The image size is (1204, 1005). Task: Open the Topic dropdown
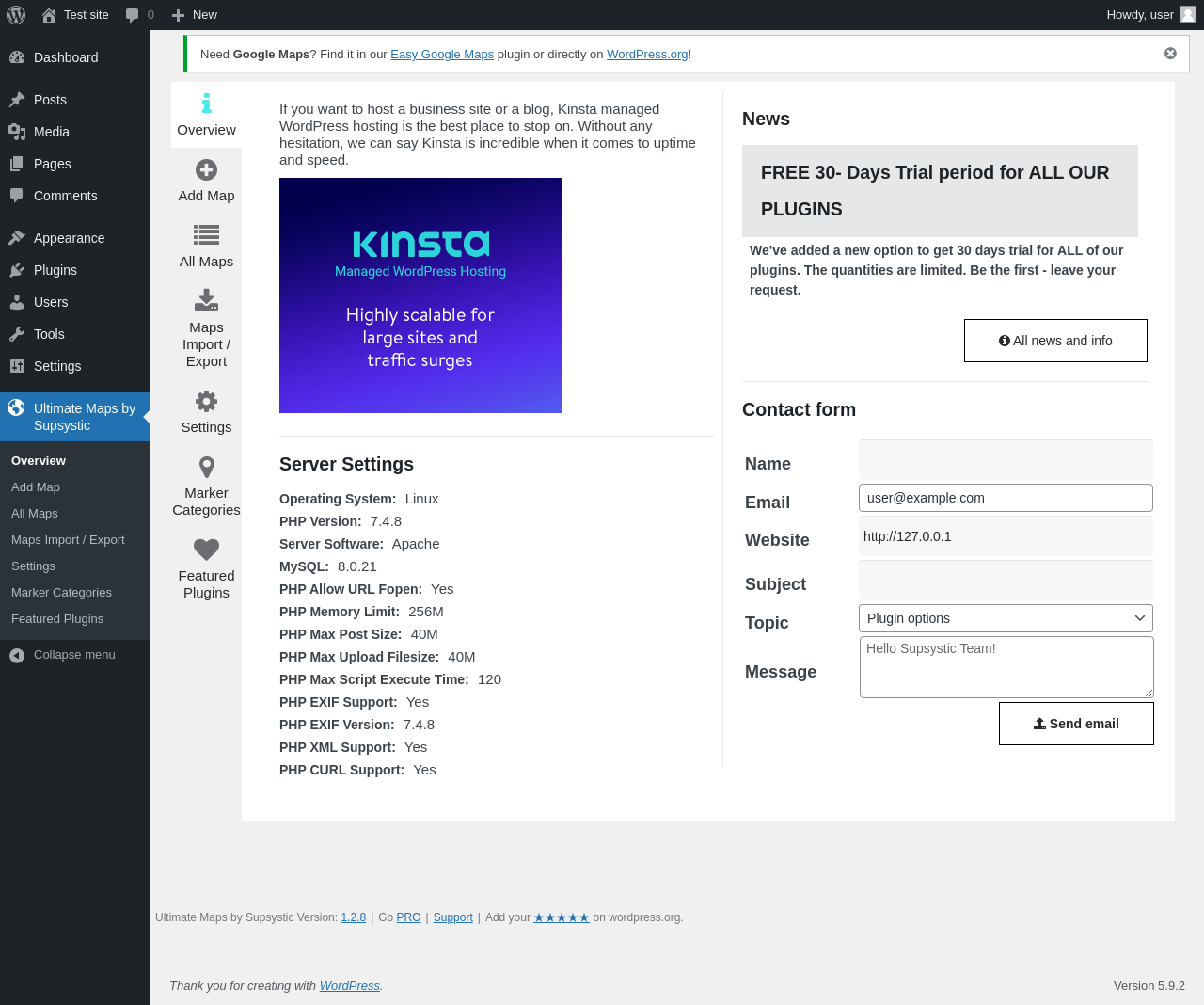tap(1006, 618)
